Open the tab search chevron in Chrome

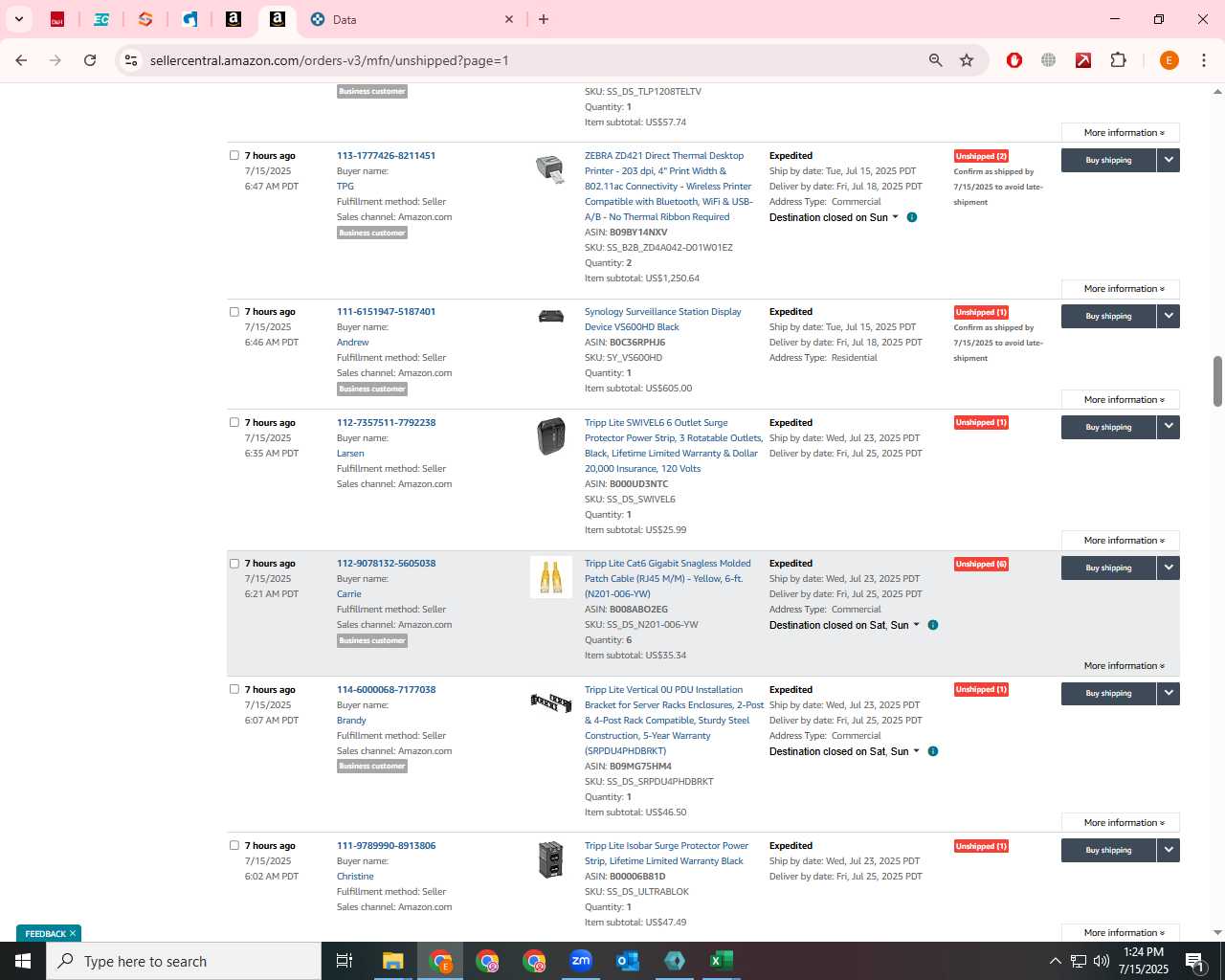pyautogui.click(x=18, y=19)
